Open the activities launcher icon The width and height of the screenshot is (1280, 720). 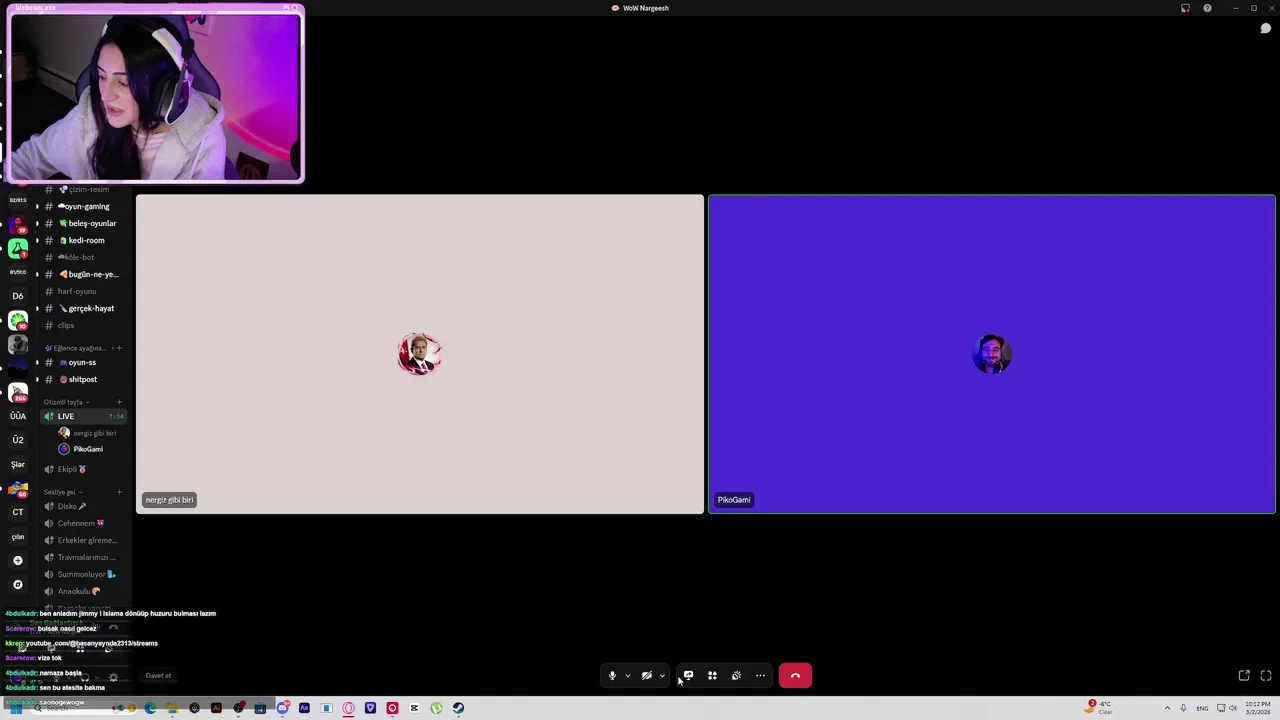tap(712, 676)
